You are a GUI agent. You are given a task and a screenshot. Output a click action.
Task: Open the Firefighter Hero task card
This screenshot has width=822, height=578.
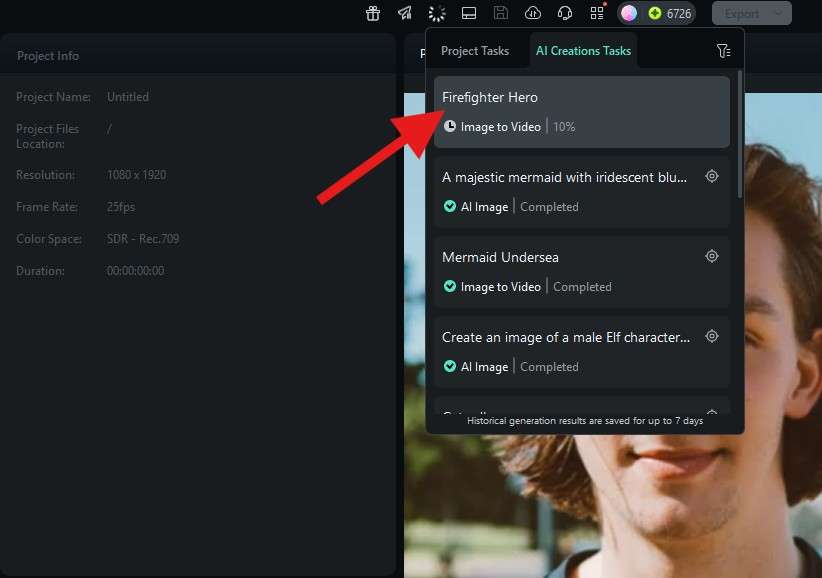coord(582,112)
